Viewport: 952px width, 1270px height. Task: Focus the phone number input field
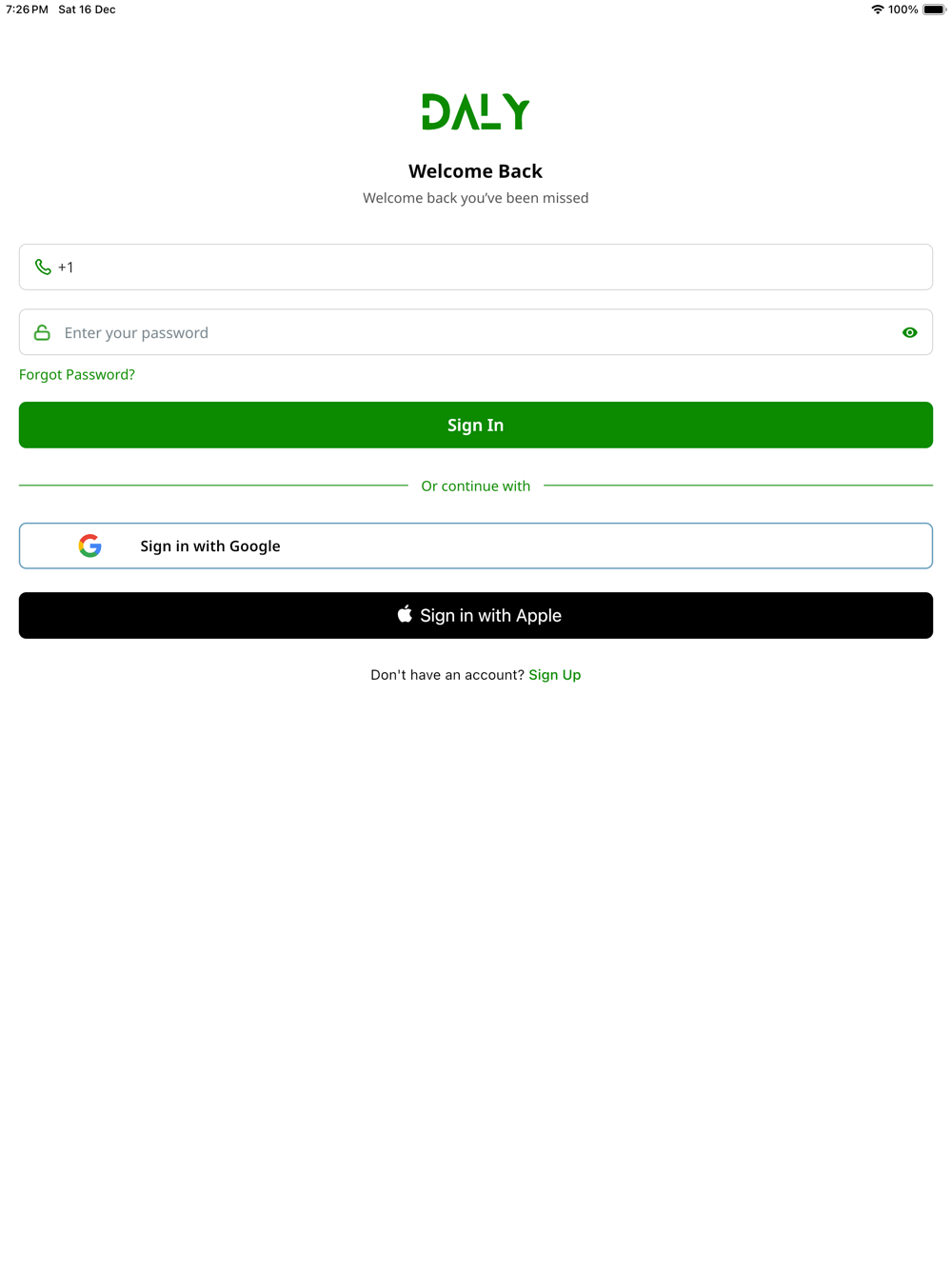pyautogui.click(x=476, y=267)
